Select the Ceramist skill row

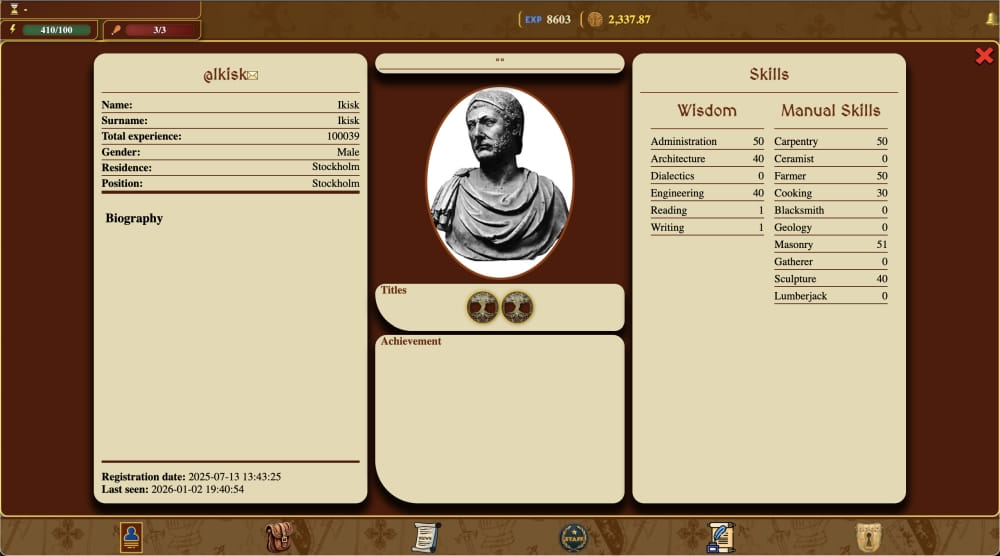click(830, 158)
